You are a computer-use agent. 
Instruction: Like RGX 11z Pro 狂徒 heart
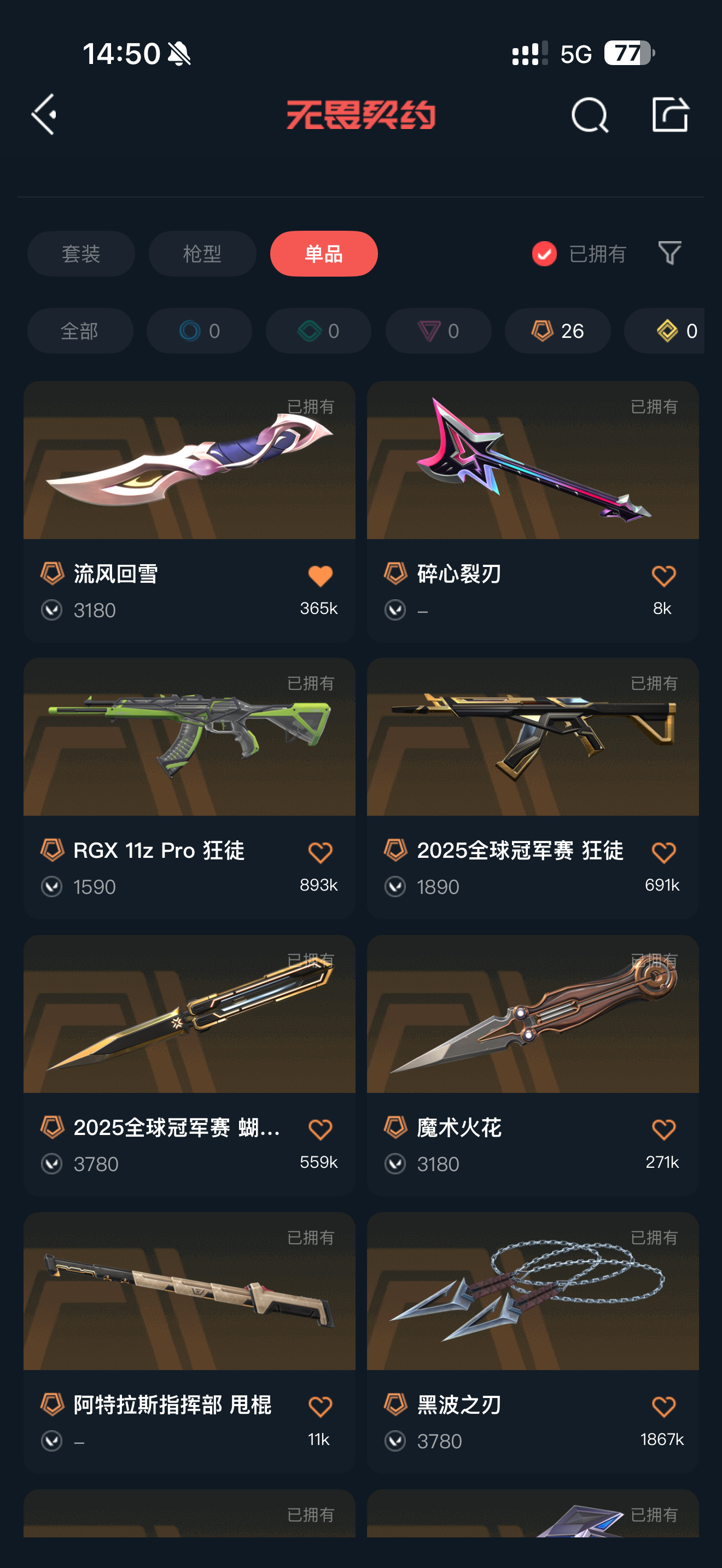320,853
